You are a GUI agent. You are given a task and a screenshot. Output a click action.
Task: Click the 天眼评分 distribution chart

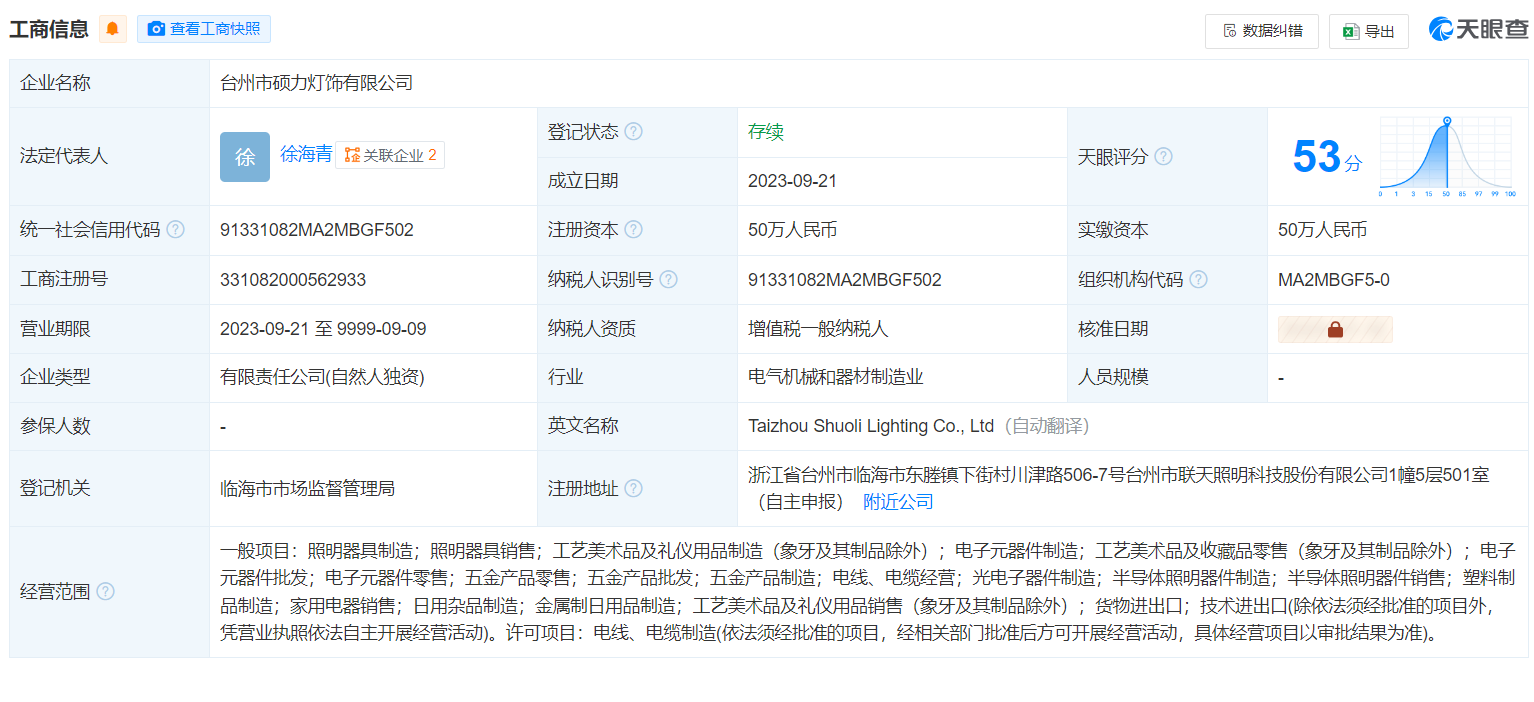click(x=1448, y=157)
